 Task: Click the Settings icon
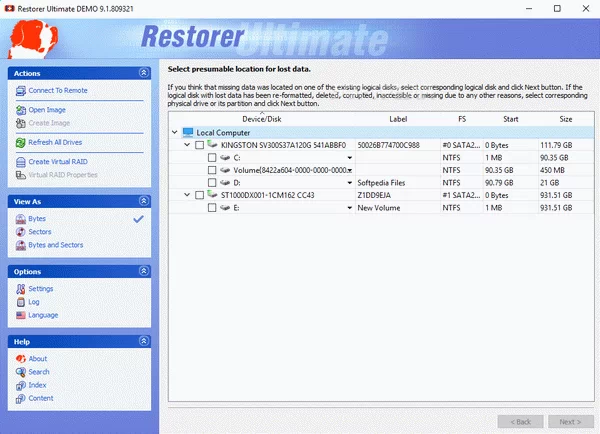point(21,289)
